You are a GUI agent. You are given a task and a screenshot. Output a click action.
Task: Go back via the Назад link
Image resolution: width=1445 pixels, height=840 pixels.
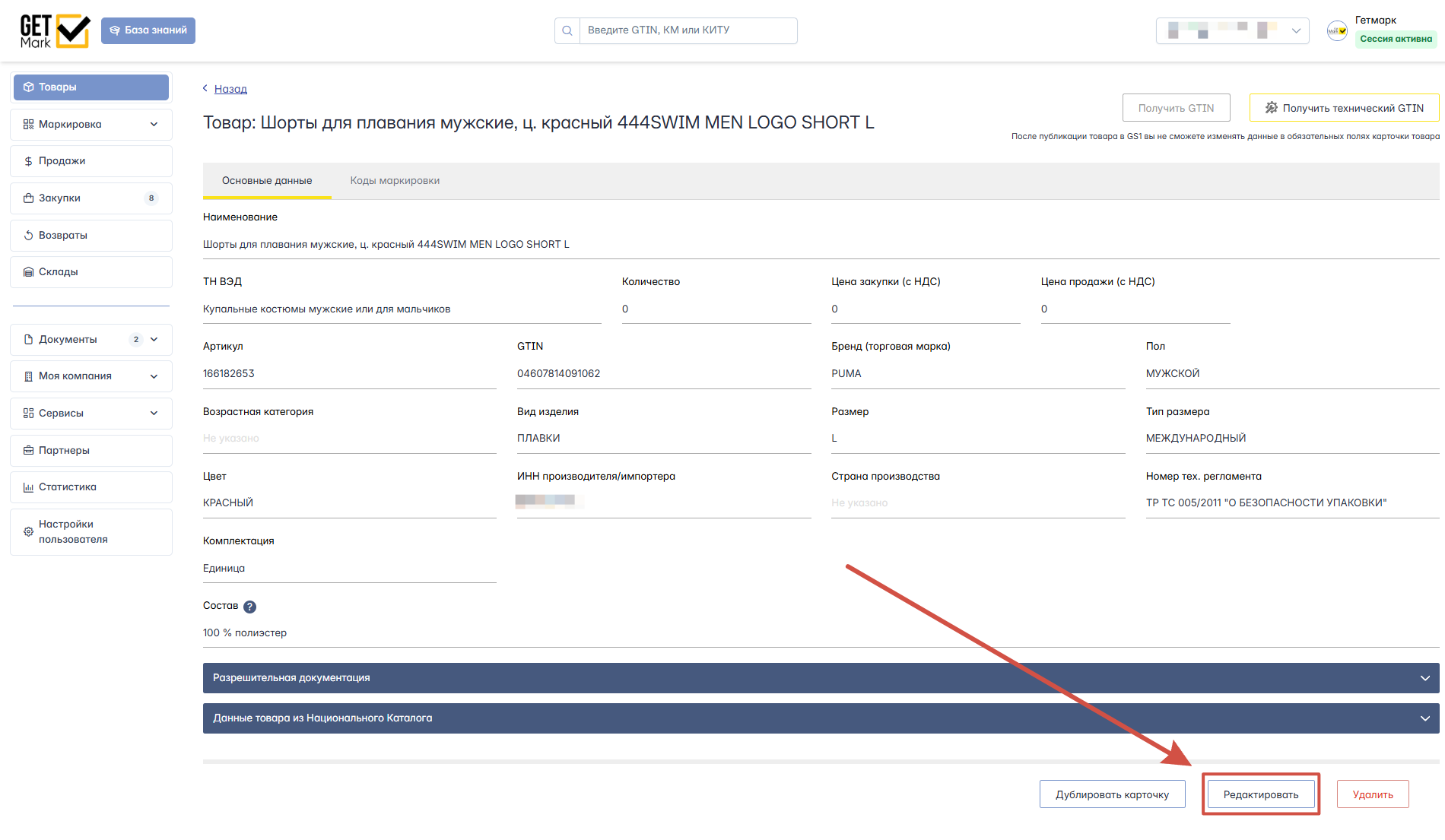tap(230, 89)
